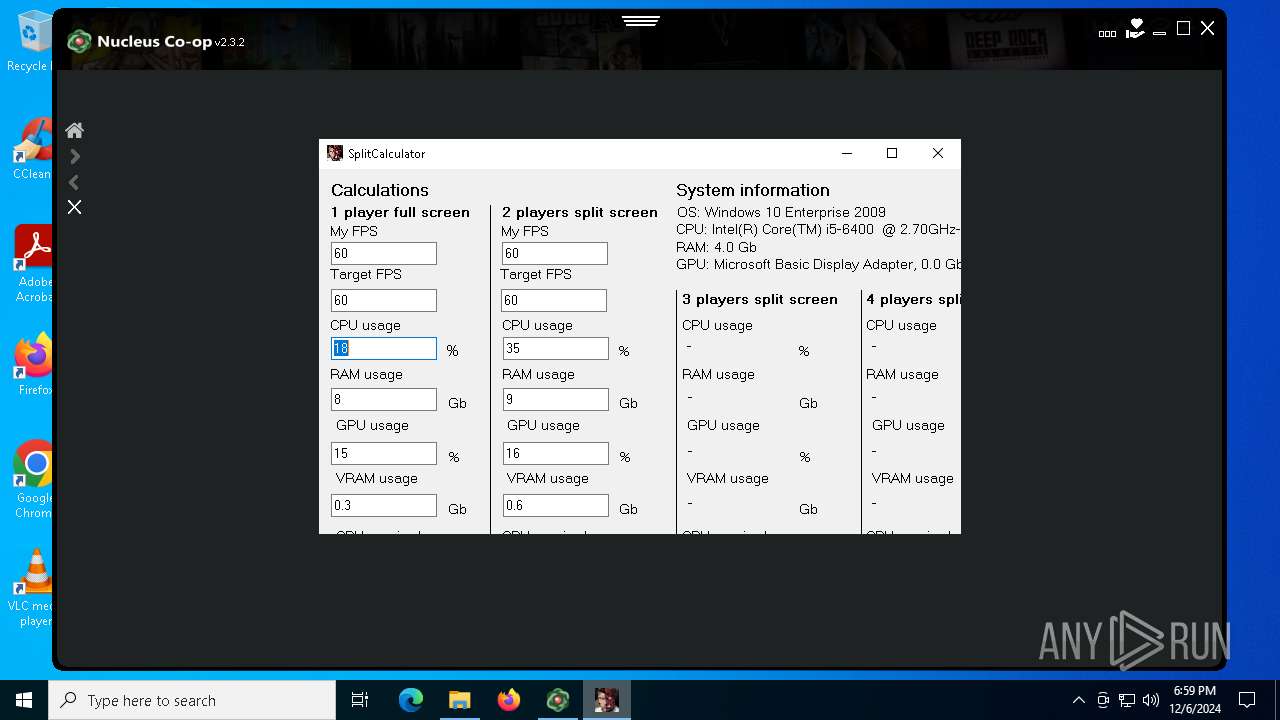Click the 'Calculations' heading

380,190
